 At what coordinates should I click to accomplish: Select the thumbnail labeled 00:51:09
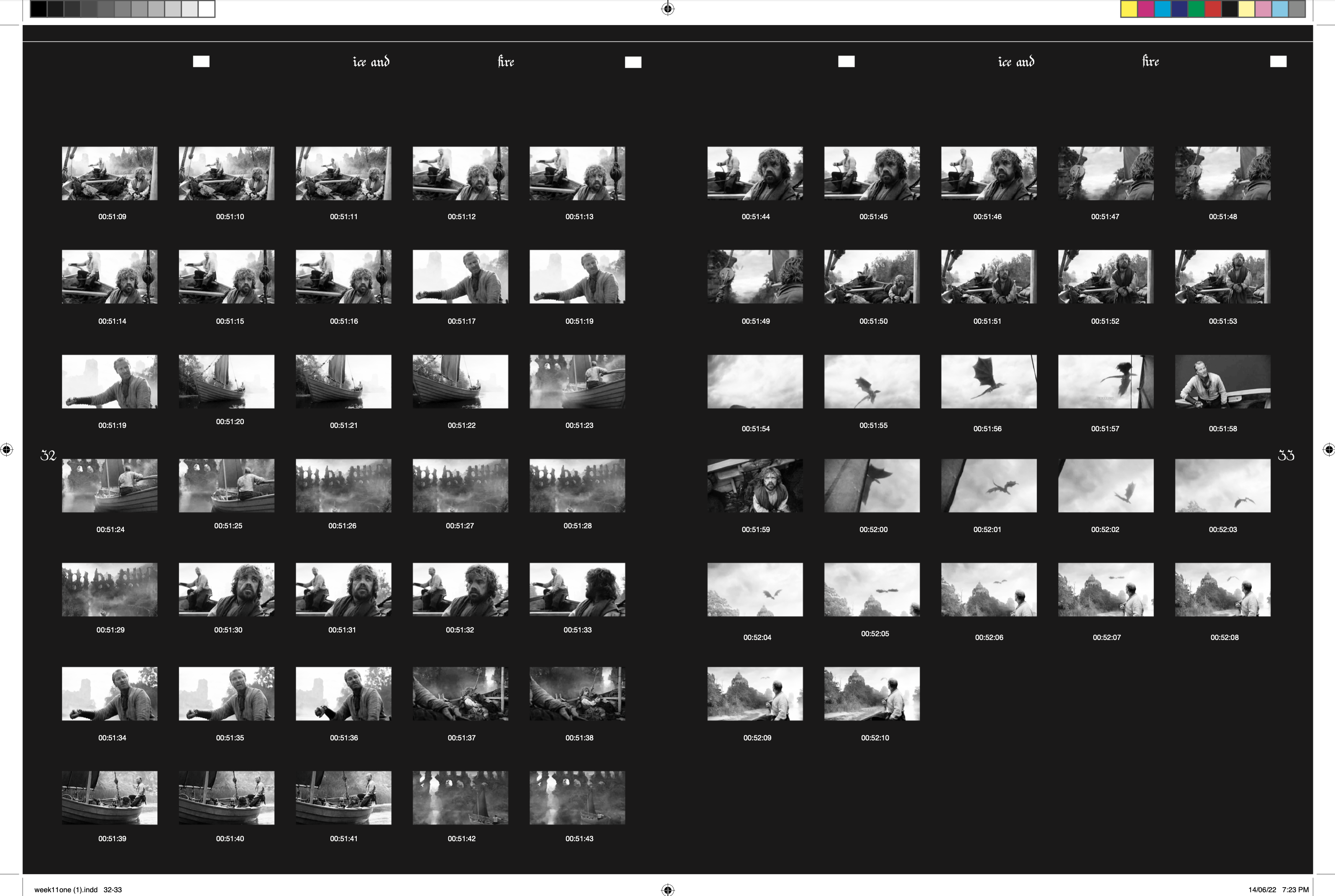(110, 173)
